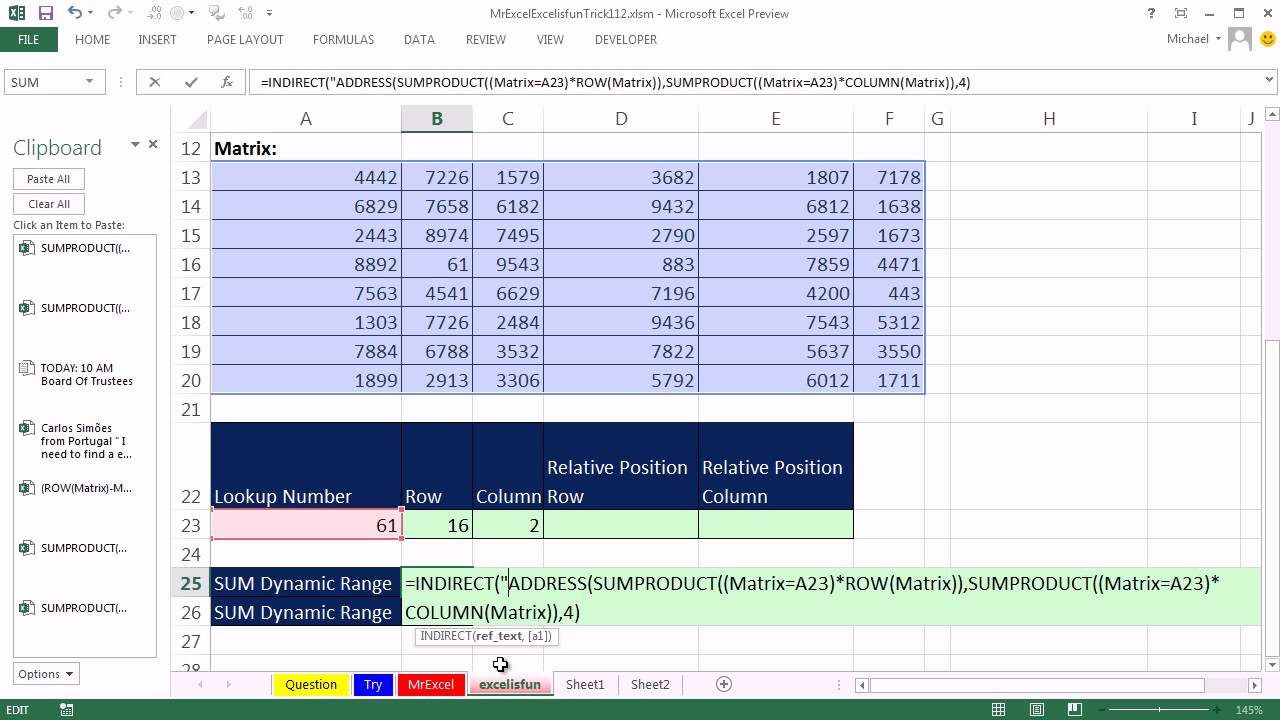This screenshot has height=720, width=1280.
Task: Click the smiley feedback icon
Action: point(1268,39)
